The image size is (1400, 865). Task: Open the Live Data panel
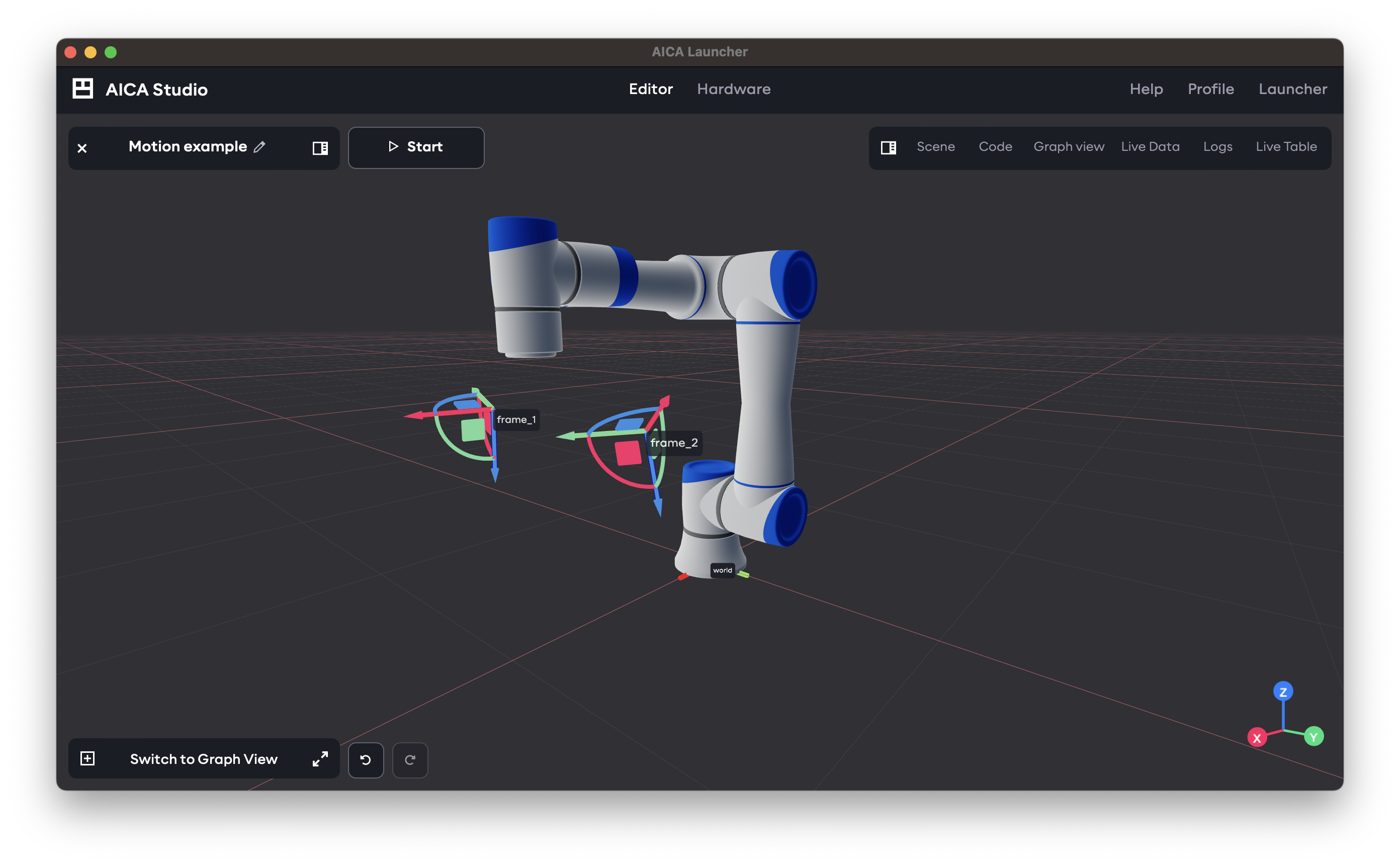(1151, 147)
